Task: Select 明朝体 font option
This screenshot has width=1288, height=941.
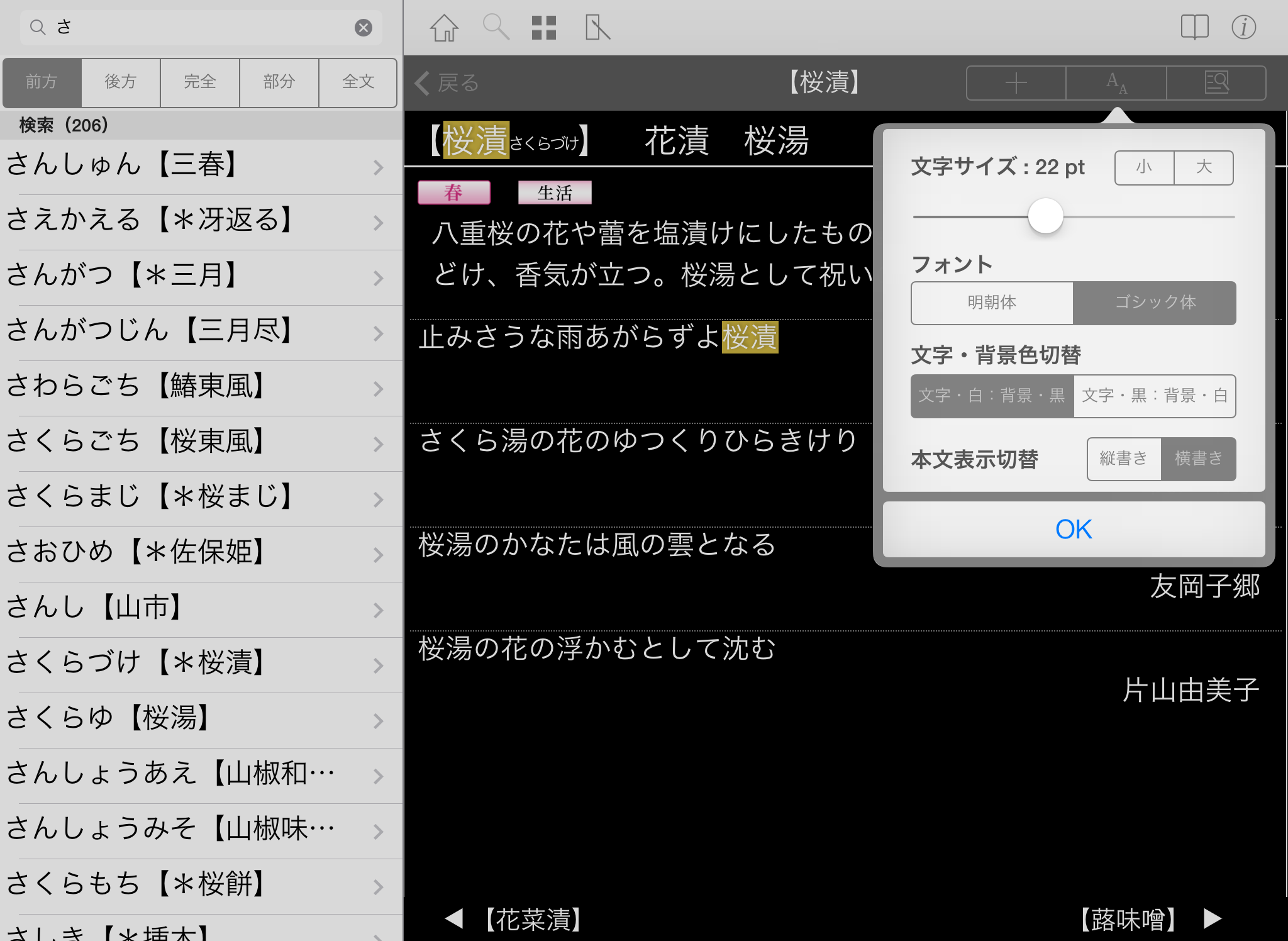Action: pos(992,303)
